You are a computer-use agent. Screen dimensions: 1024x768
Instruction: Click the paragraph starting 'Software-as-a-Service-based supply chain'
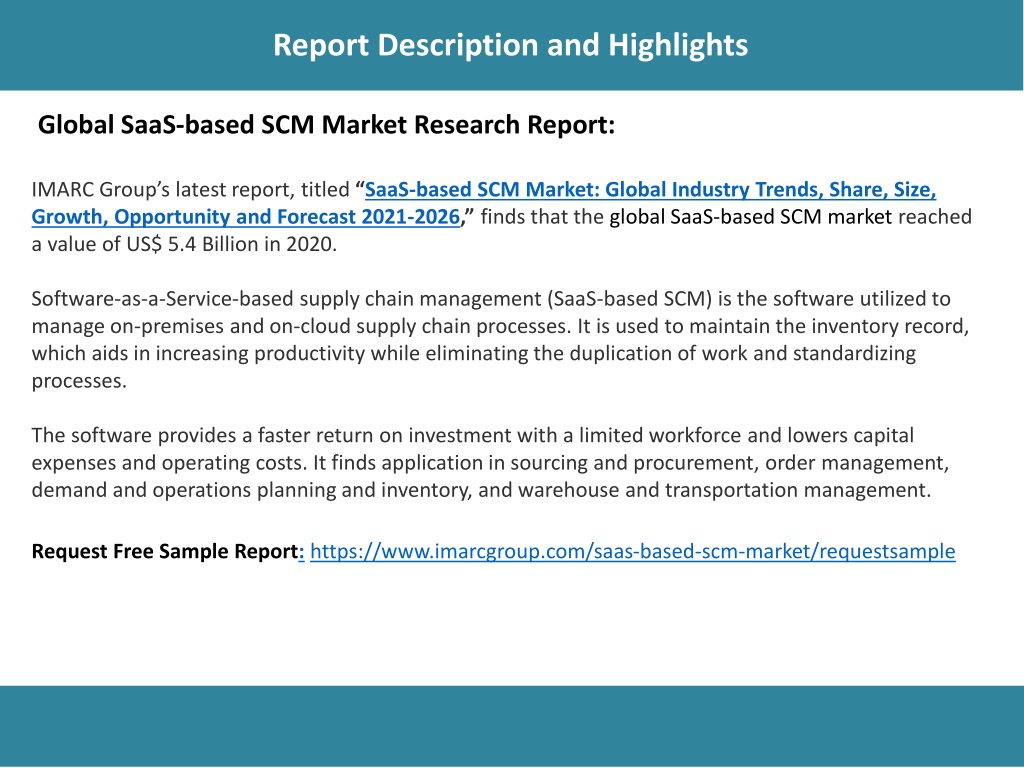(x=500, y=340)
